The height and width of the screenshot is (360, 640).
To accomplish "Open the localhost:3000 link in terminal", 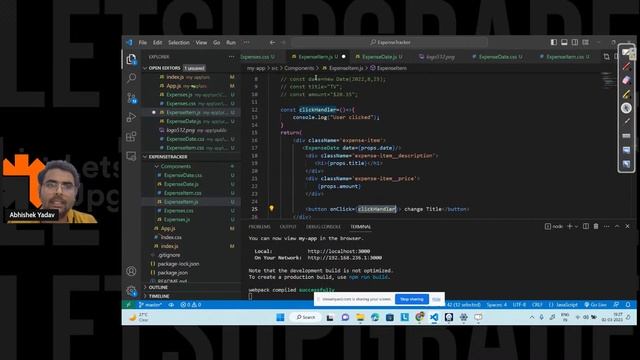I will coord(339,251).
